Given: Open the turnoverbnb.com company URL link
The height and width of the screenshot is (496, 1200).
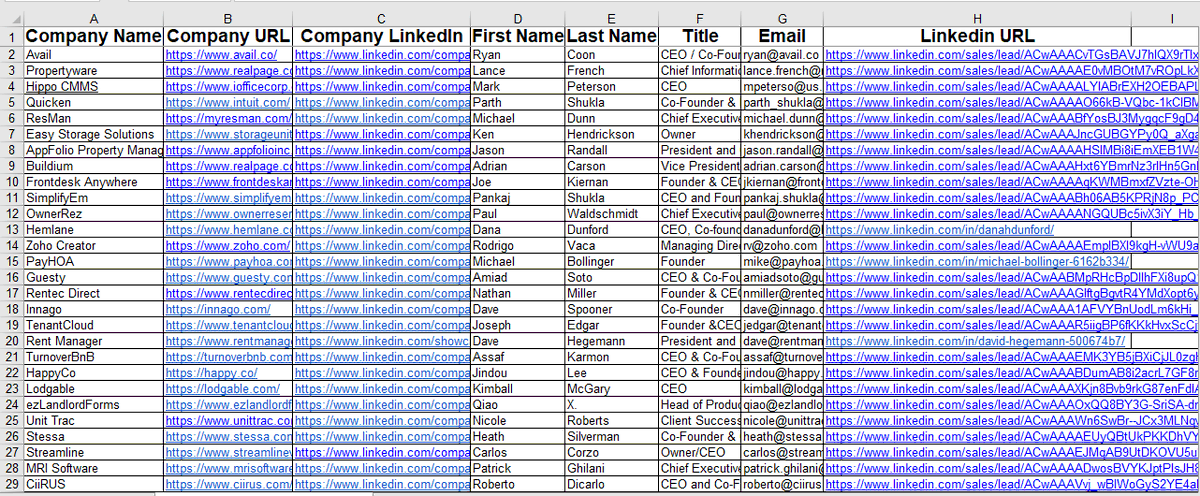Looking at the screenshot, I should coord(228,357).
